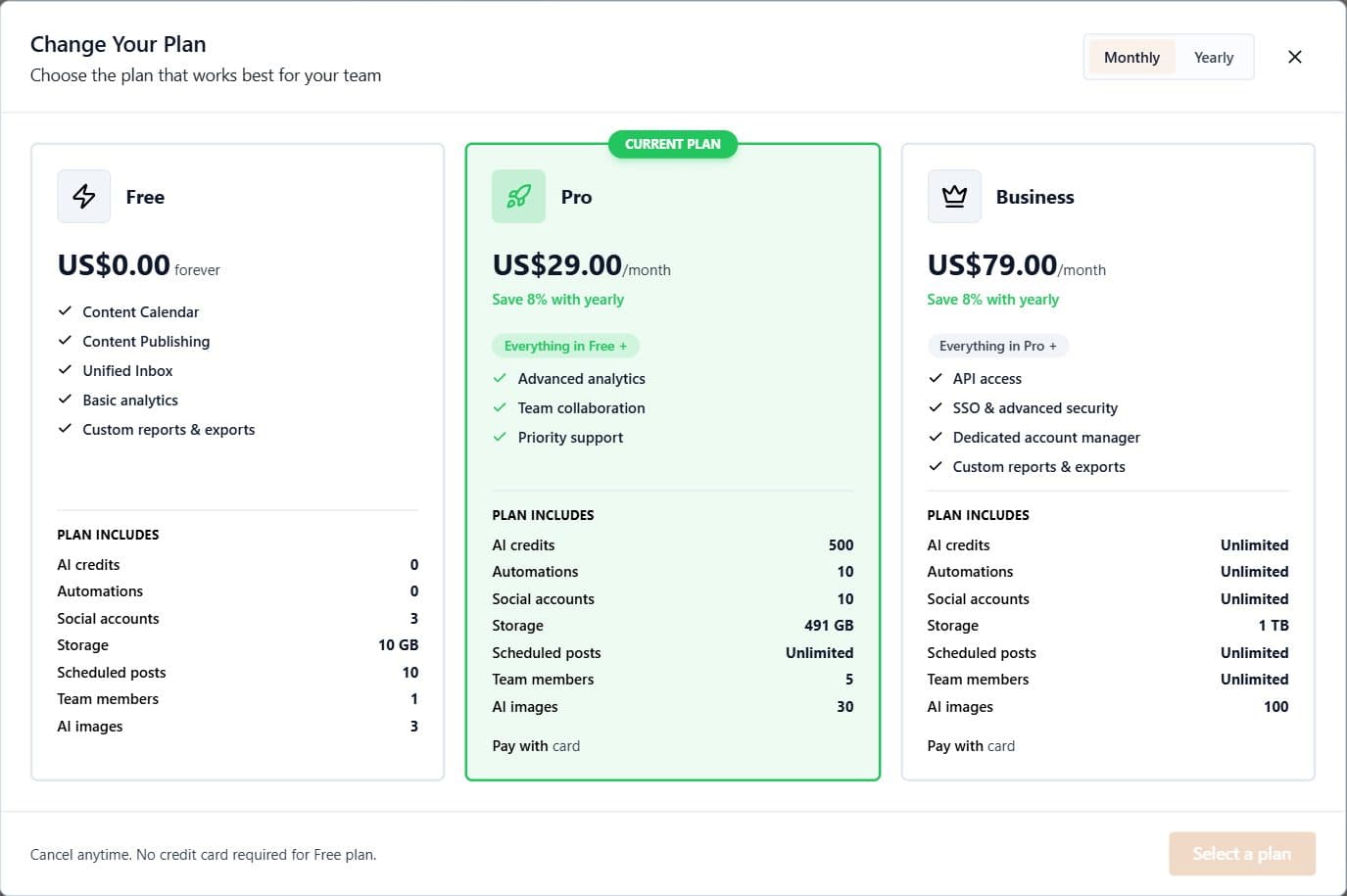Click the Team collaboration feature
Viewport: 1347px width, 896px height.
coord(582,408)
